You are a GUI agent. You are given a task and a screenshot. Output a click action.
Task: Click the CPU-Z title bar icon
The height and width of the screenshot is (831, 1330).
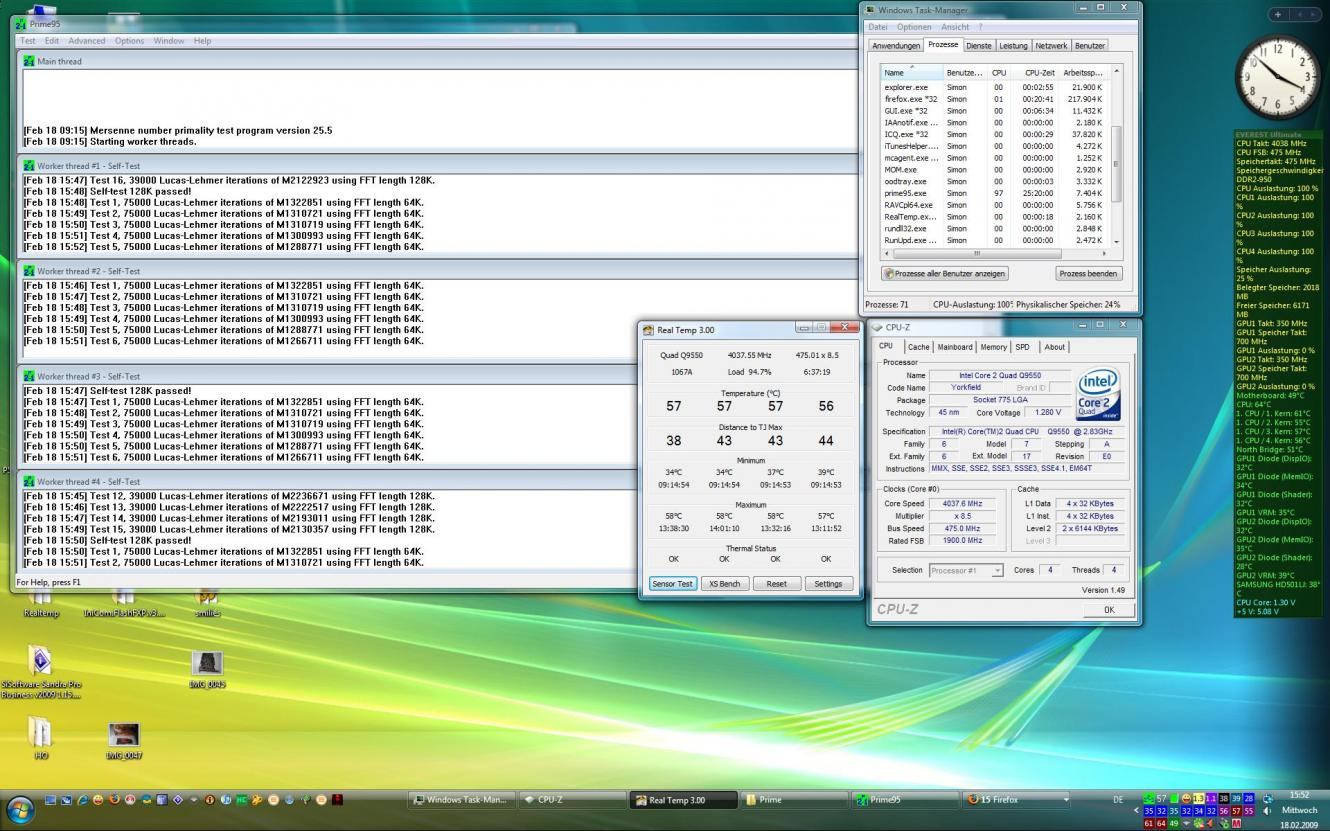pyautogui.click(x=877, y=327)
